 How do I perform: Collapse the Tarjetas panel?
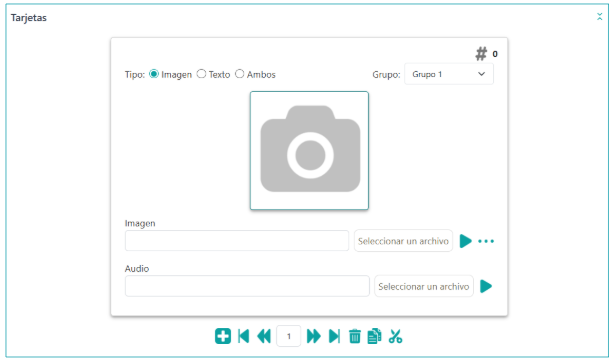coord(600,16)
